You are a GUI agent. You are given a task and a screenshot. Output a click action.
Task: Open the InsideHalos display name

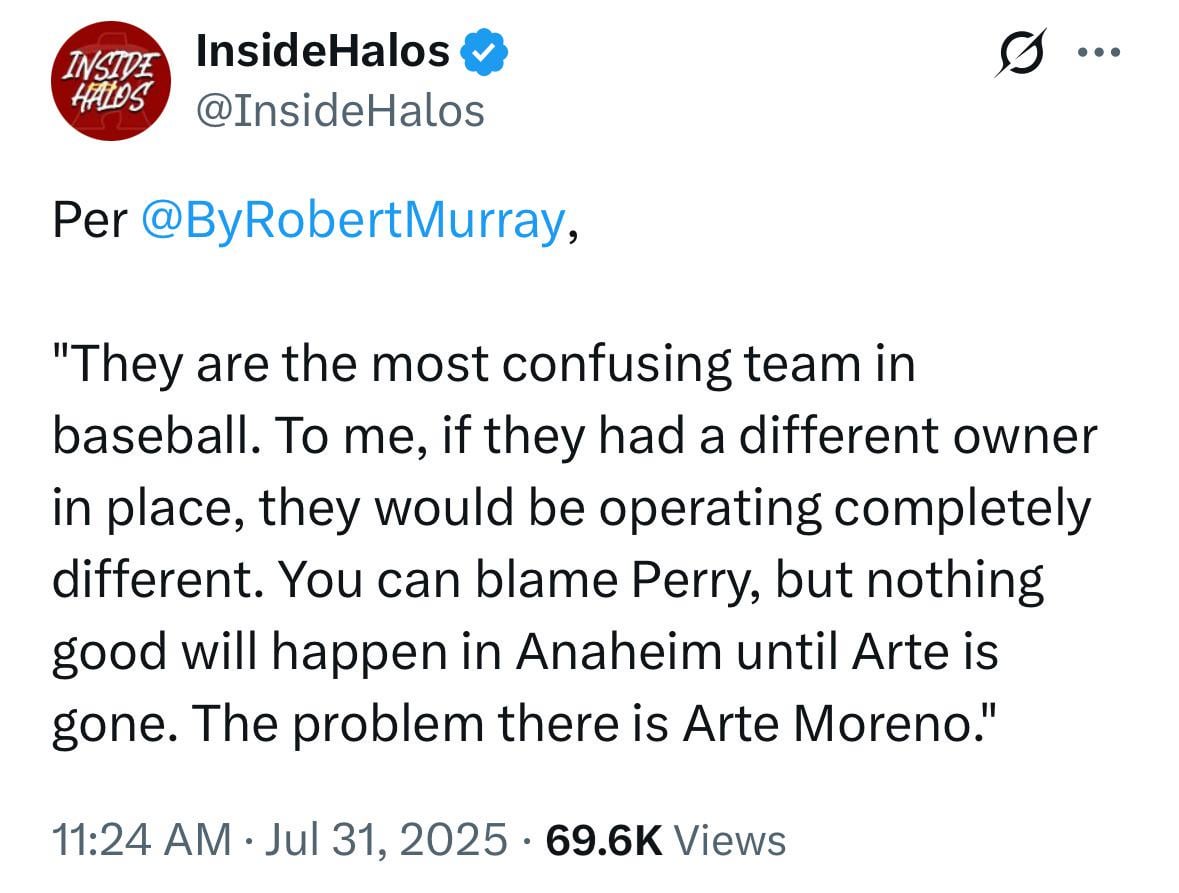[x=322, y=50]
